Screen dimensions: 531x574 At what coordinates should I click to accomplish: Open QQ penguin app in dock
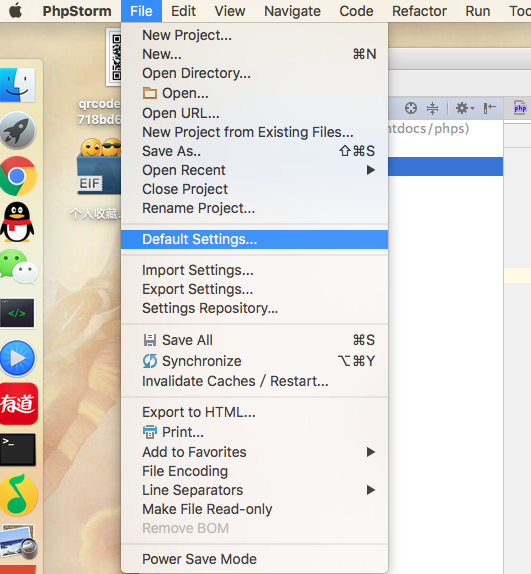17,222
